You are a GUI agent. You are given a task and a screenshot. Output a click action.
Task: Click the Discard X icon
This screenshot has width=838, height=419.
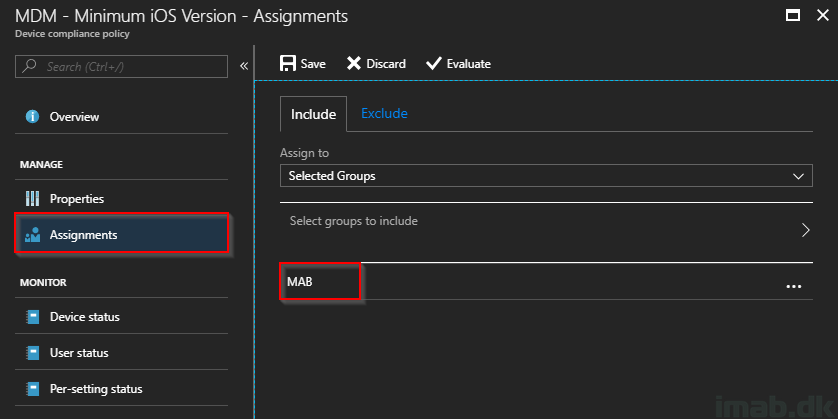[x=354, y=64]
